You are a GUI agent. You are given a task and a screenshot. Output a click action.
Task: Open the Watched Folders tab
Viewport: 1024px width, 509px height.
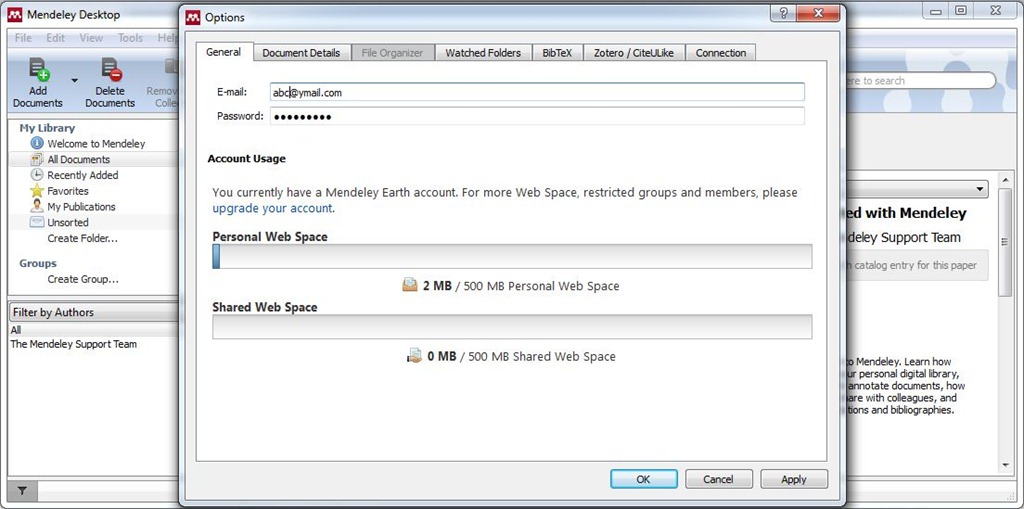tap(483, 53)
